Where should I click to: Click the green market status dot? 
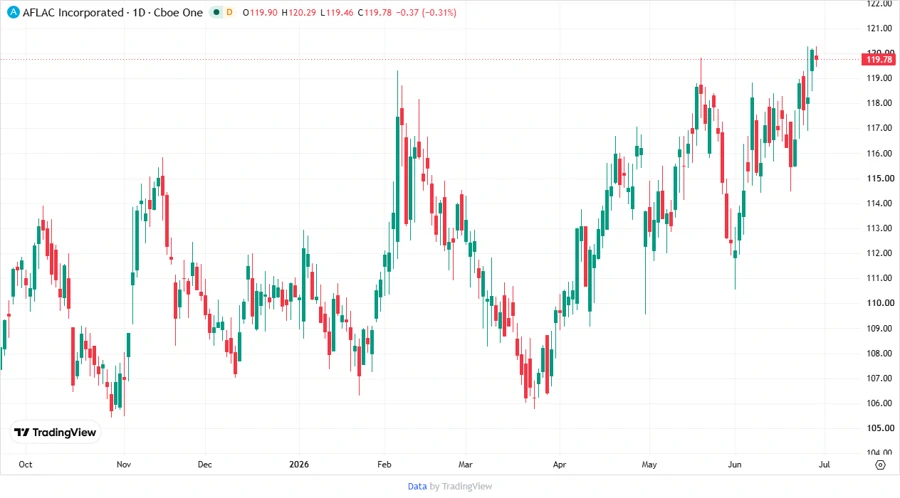tap(216, 12)
